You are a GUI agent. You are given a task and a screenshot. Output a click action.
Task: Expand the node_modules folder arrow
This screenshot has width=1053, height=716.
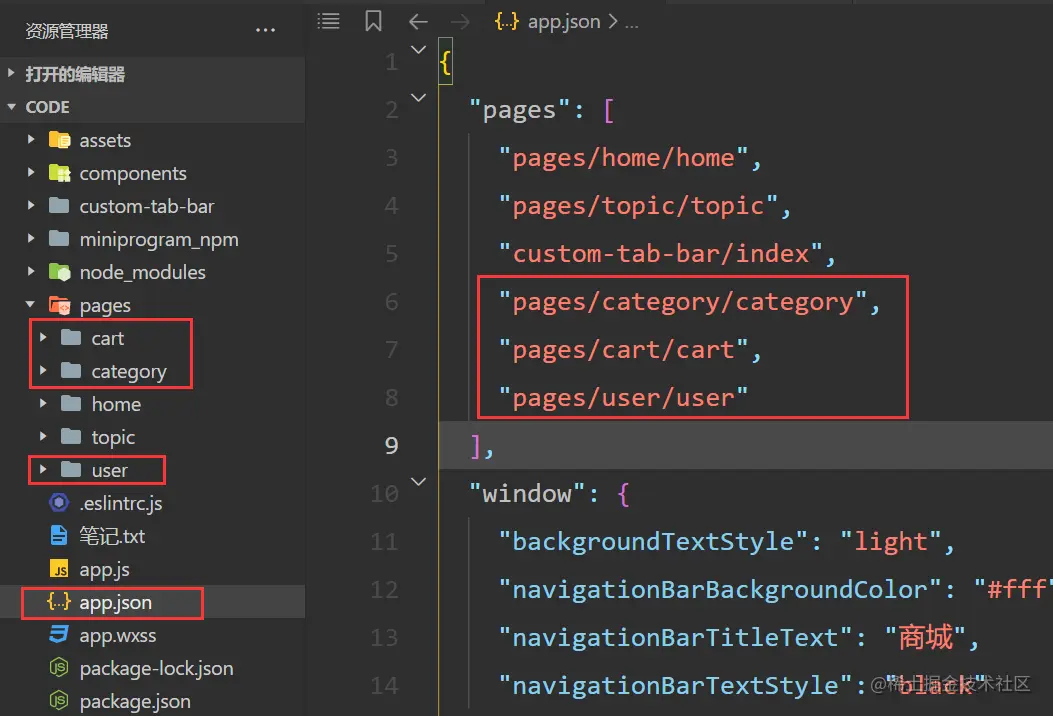[31, 271]
